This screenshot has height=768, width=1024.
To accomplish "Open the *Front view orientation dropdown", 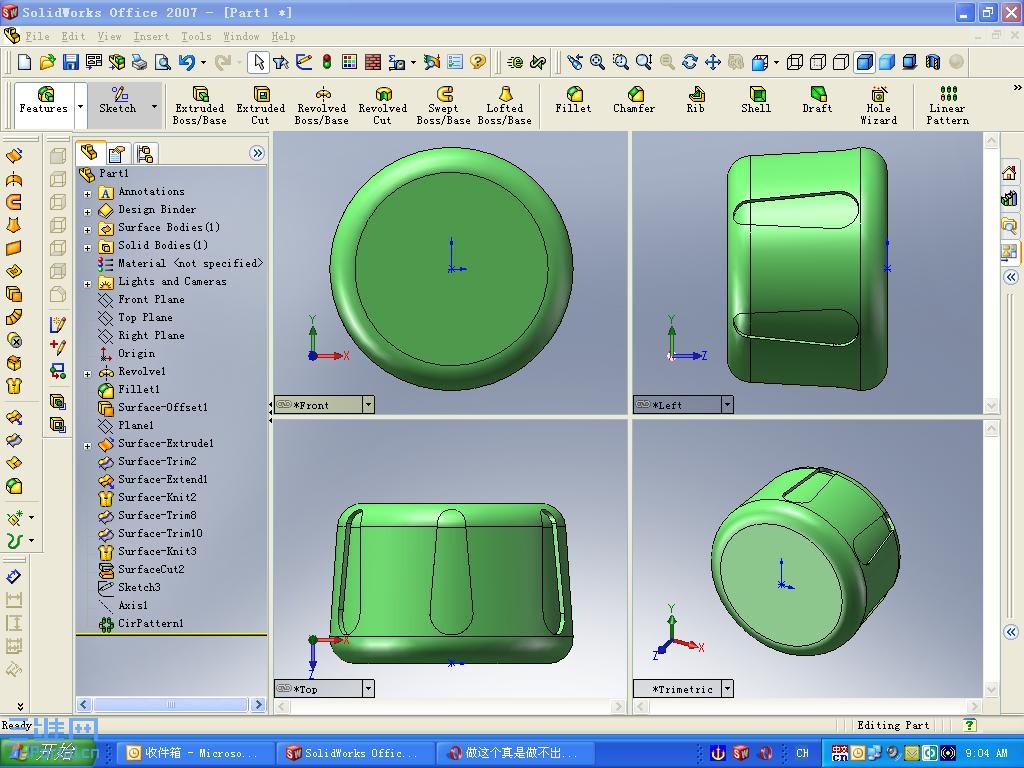I will [x=368, y=405].
